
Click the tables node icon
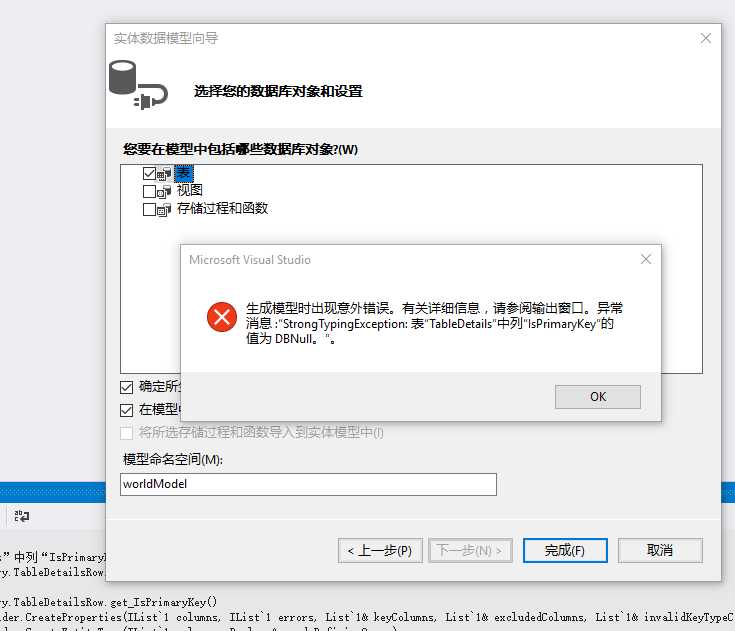click(164, 174)
